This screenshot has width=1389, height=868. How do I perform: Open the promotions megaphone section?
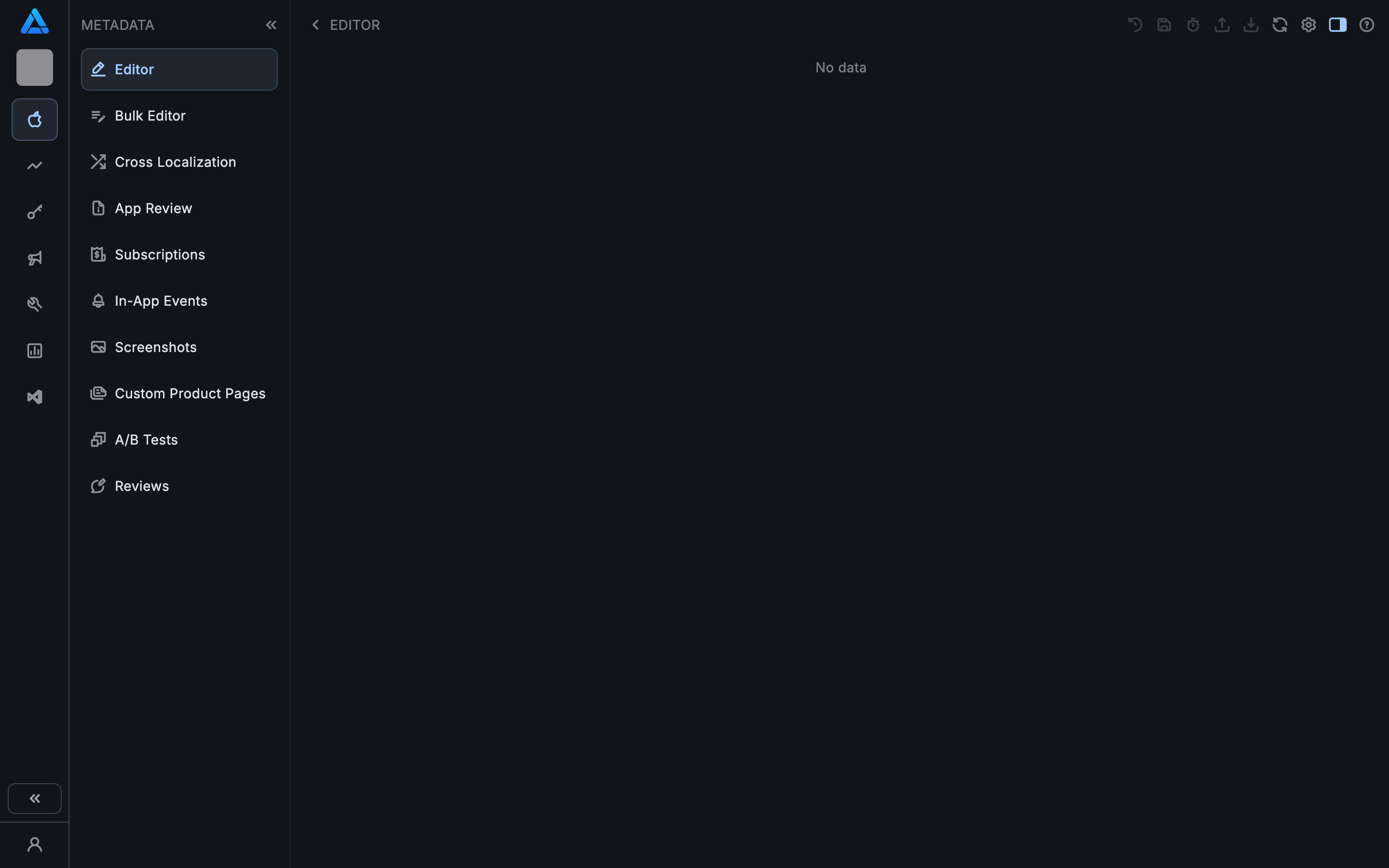click(x=34, y=258)
